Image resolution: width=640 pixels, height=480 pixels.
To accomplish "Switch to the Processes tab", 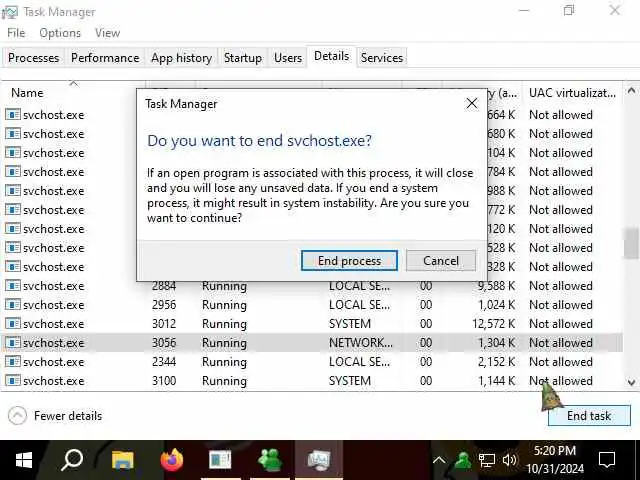I will click(x=33, y=58).
